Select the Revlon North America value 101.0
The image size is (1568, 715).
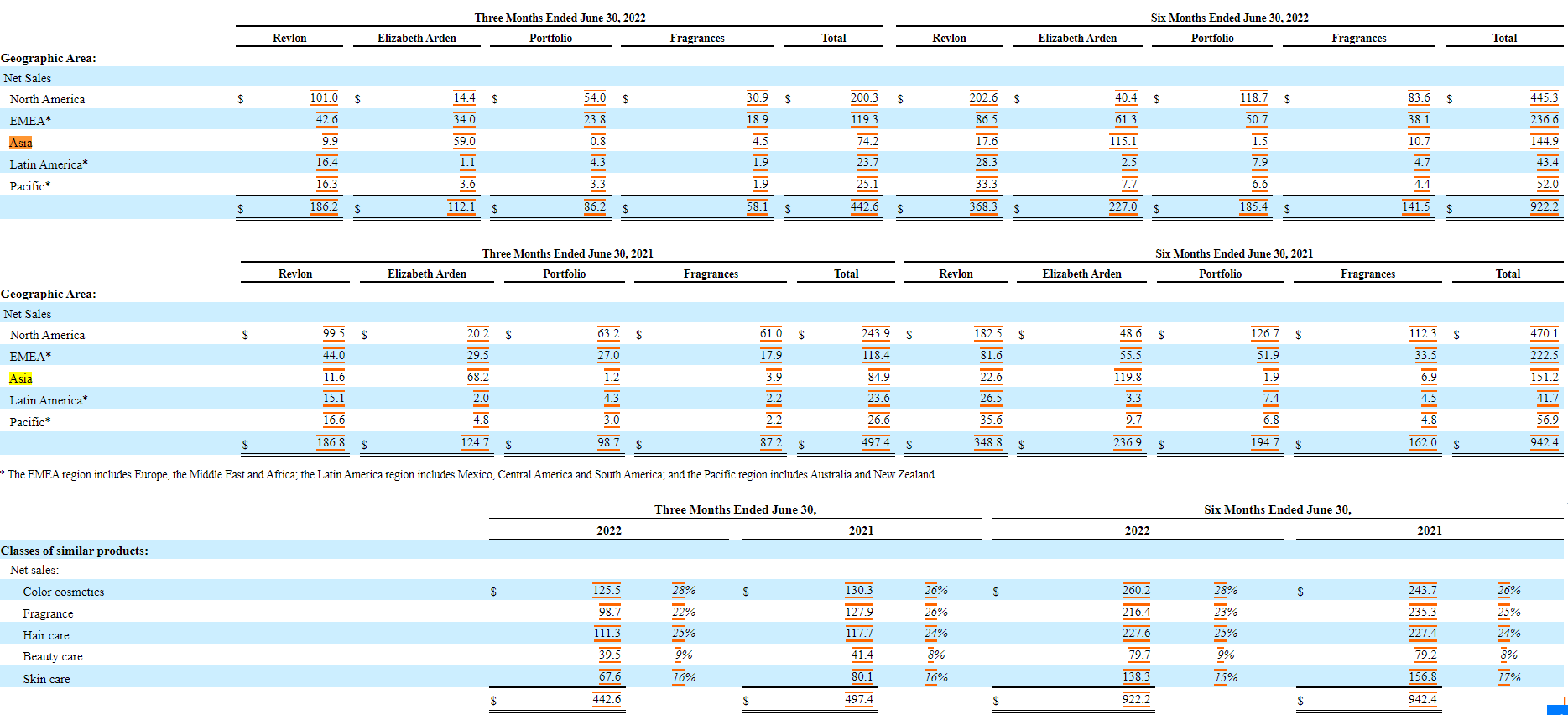click(324, 97)
